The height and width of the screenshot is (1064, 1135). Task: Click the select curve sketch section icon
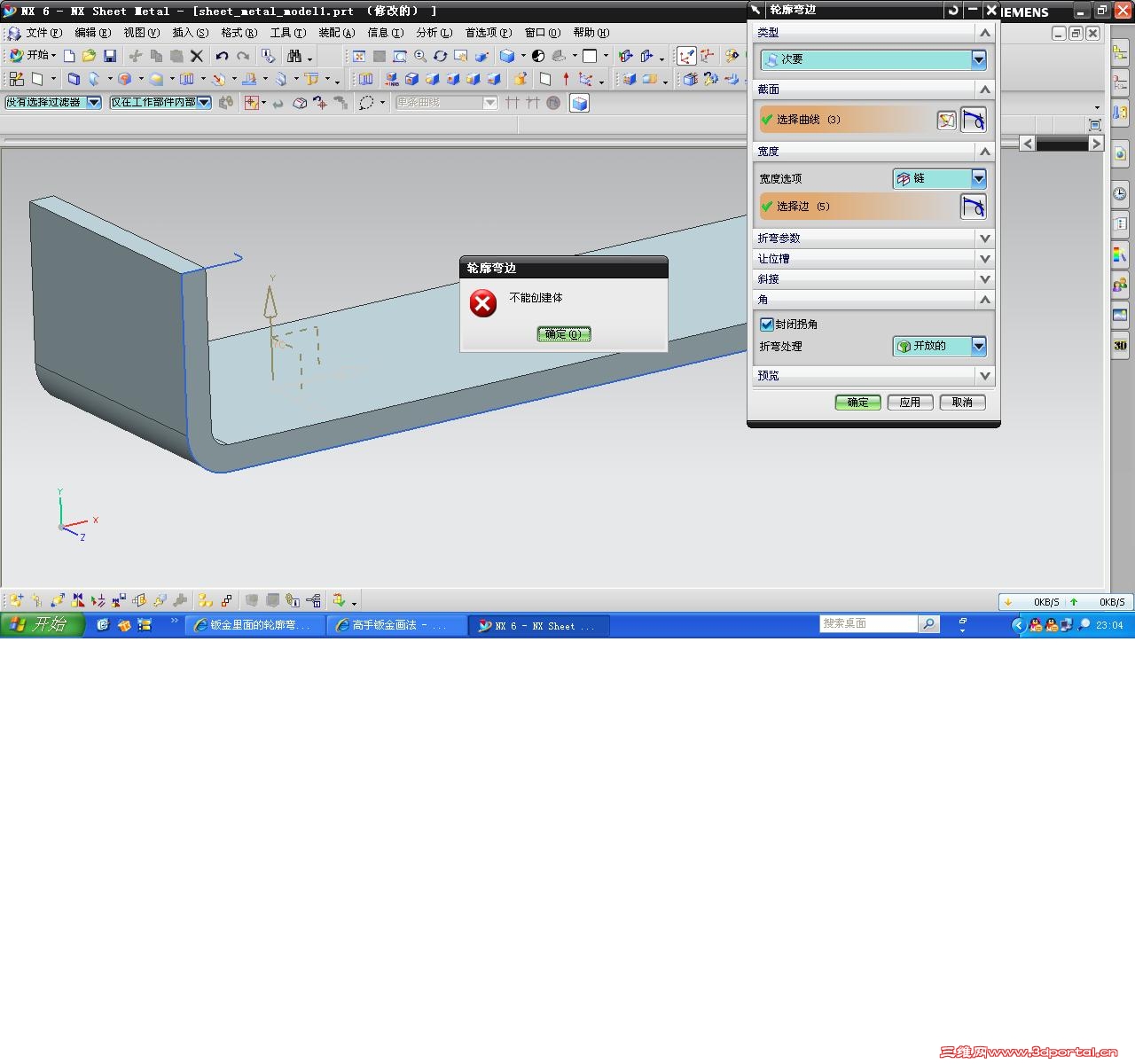point(947,120)
